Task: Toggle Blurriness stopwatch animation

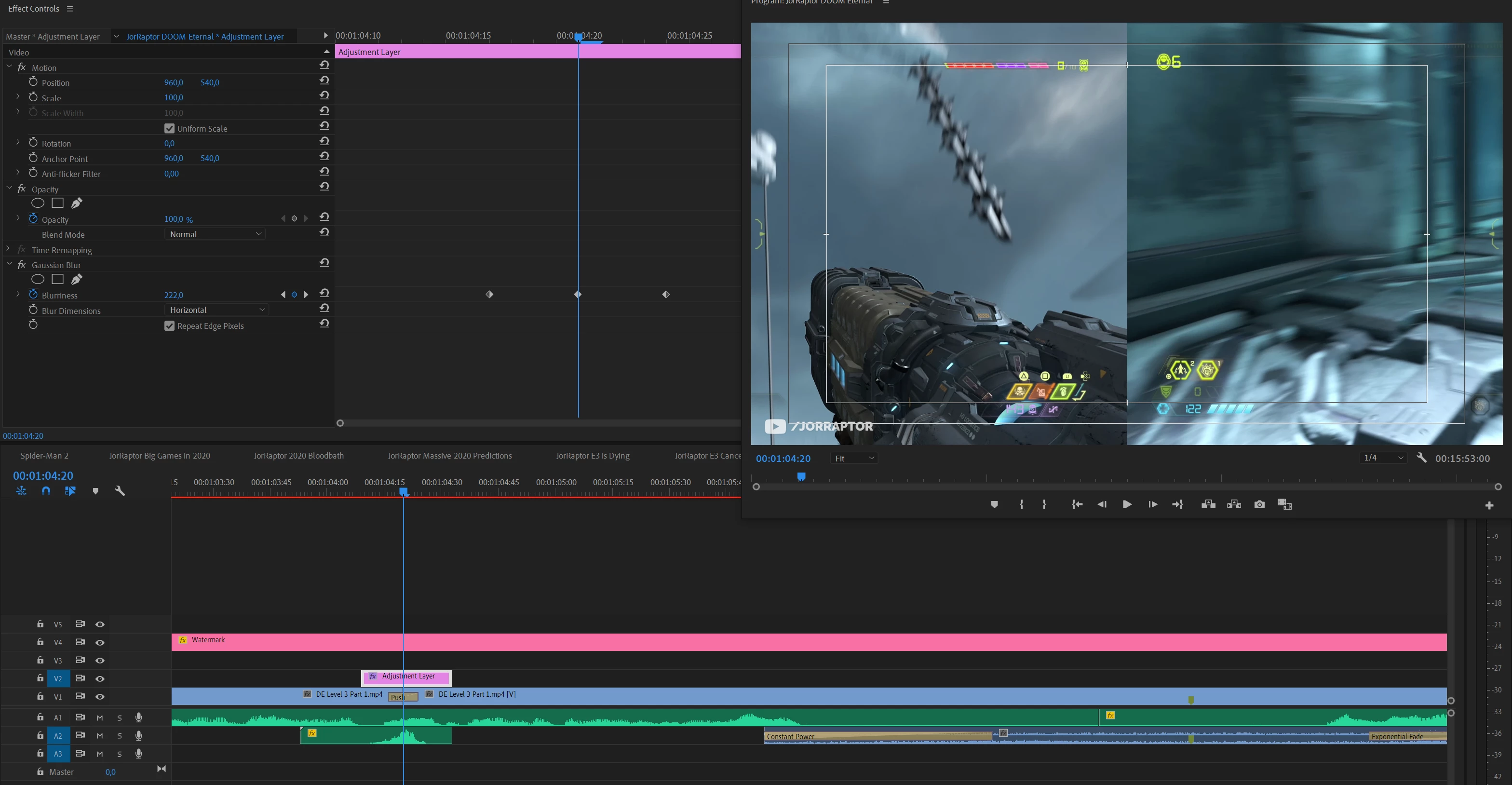Action: (33, 294)
